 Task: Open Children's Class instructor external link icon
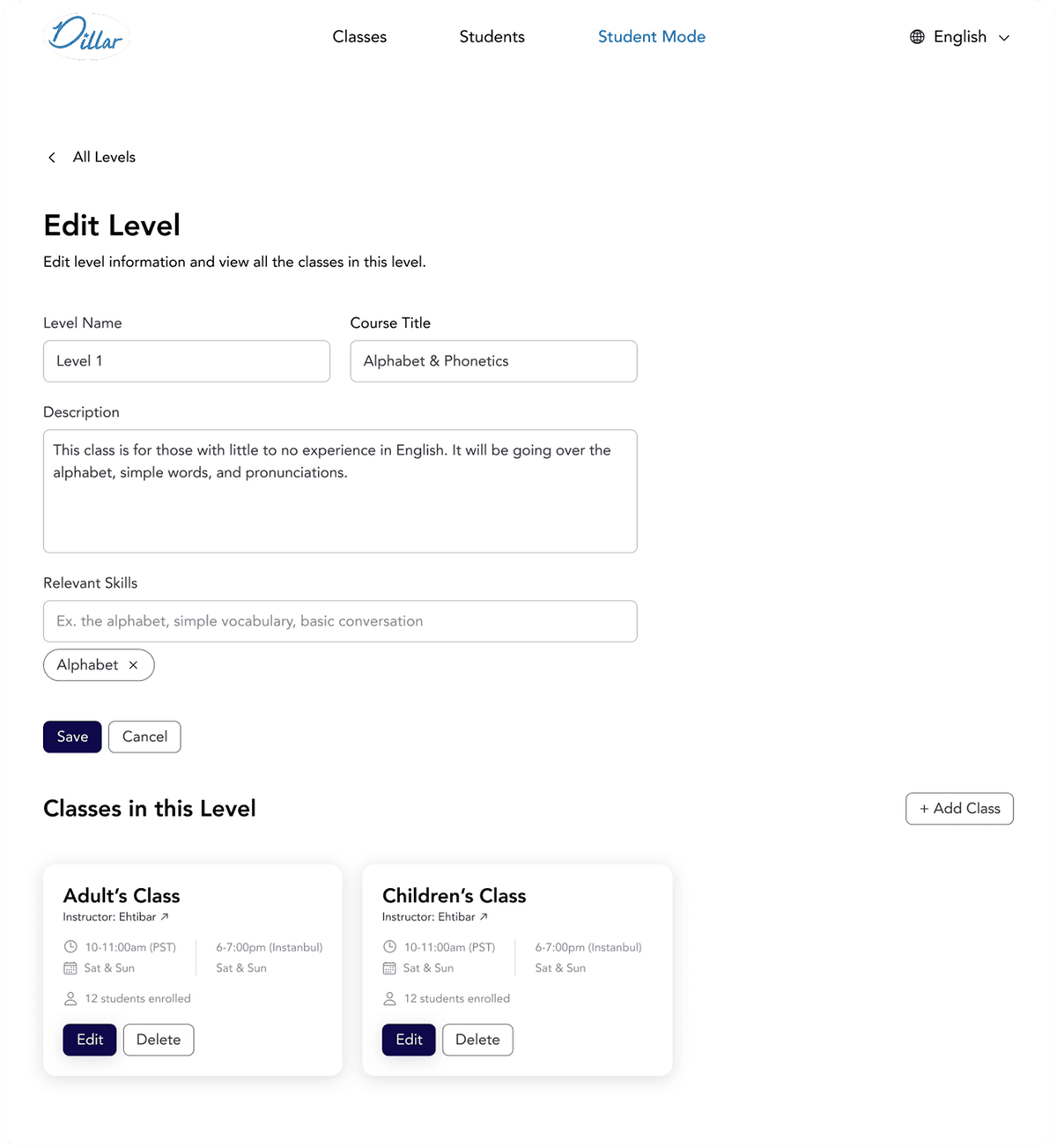pyautogui.click(x=484, y=917)
